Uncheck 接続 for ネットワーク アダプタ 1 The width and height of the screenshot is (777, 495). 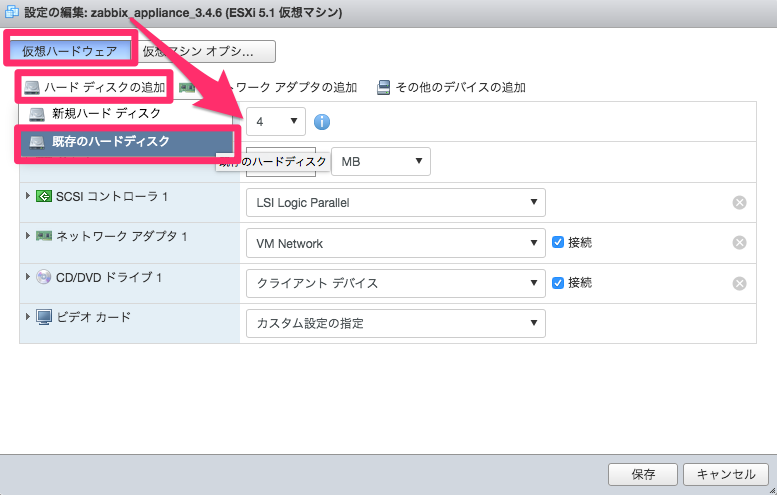558,242
